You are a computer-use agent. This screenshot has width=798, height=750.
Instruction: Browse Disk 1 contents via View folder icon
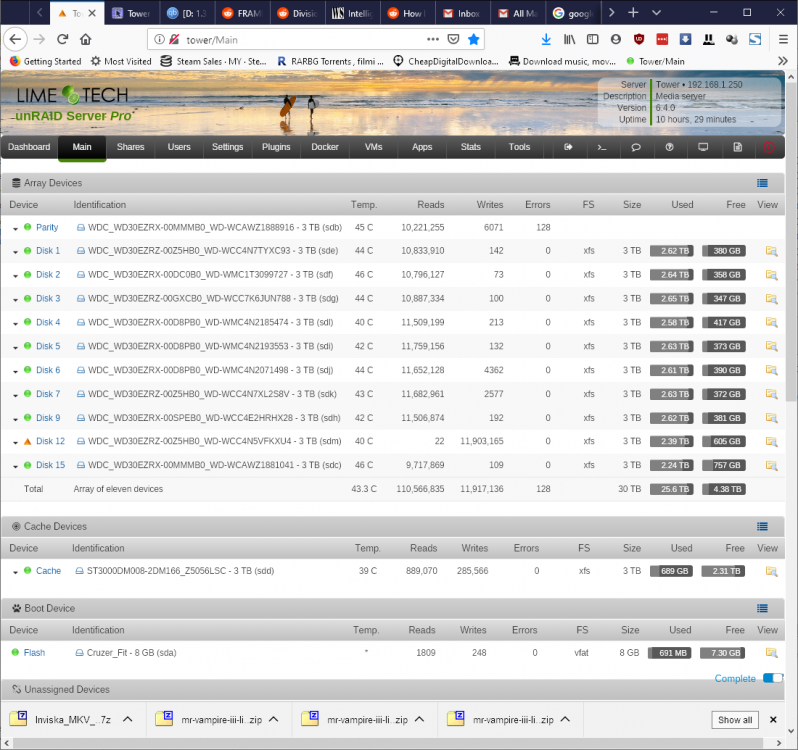[772, 251]
